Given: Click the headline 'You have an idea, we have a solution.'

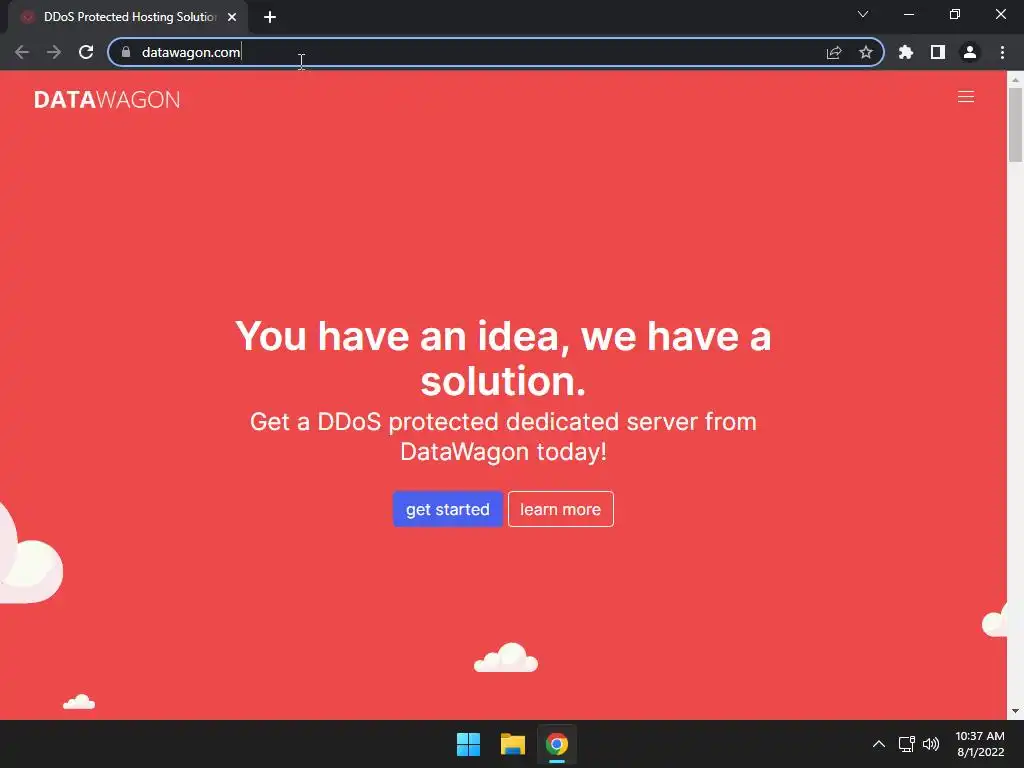Looking at the screenshot, I should tap(503, 358).
